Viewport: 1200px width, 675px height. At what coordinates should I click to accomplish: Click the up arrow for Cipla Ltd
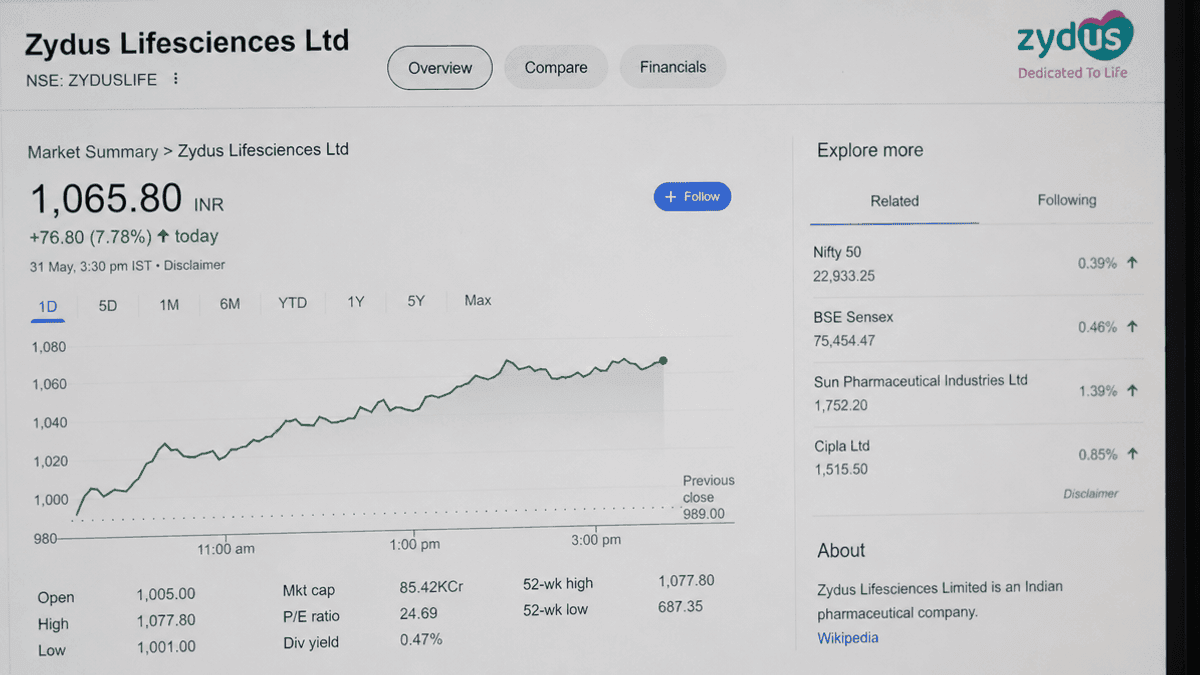tap(1132, 454)
